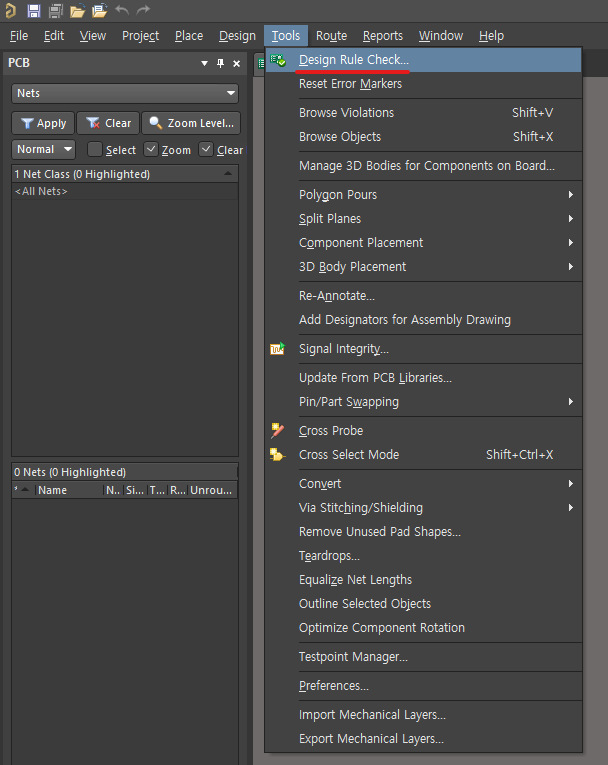Open the Help menu
608x765 pixels.
491,36
